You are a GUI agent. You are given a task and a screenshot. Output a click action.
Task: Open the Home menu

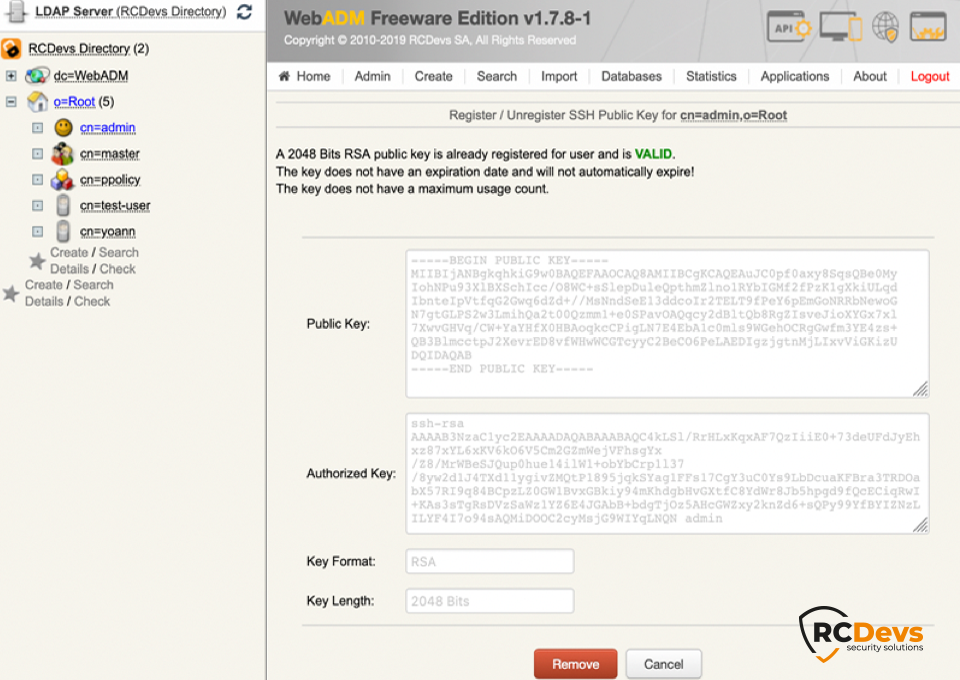pyautogui.click(x=313, y=76)
